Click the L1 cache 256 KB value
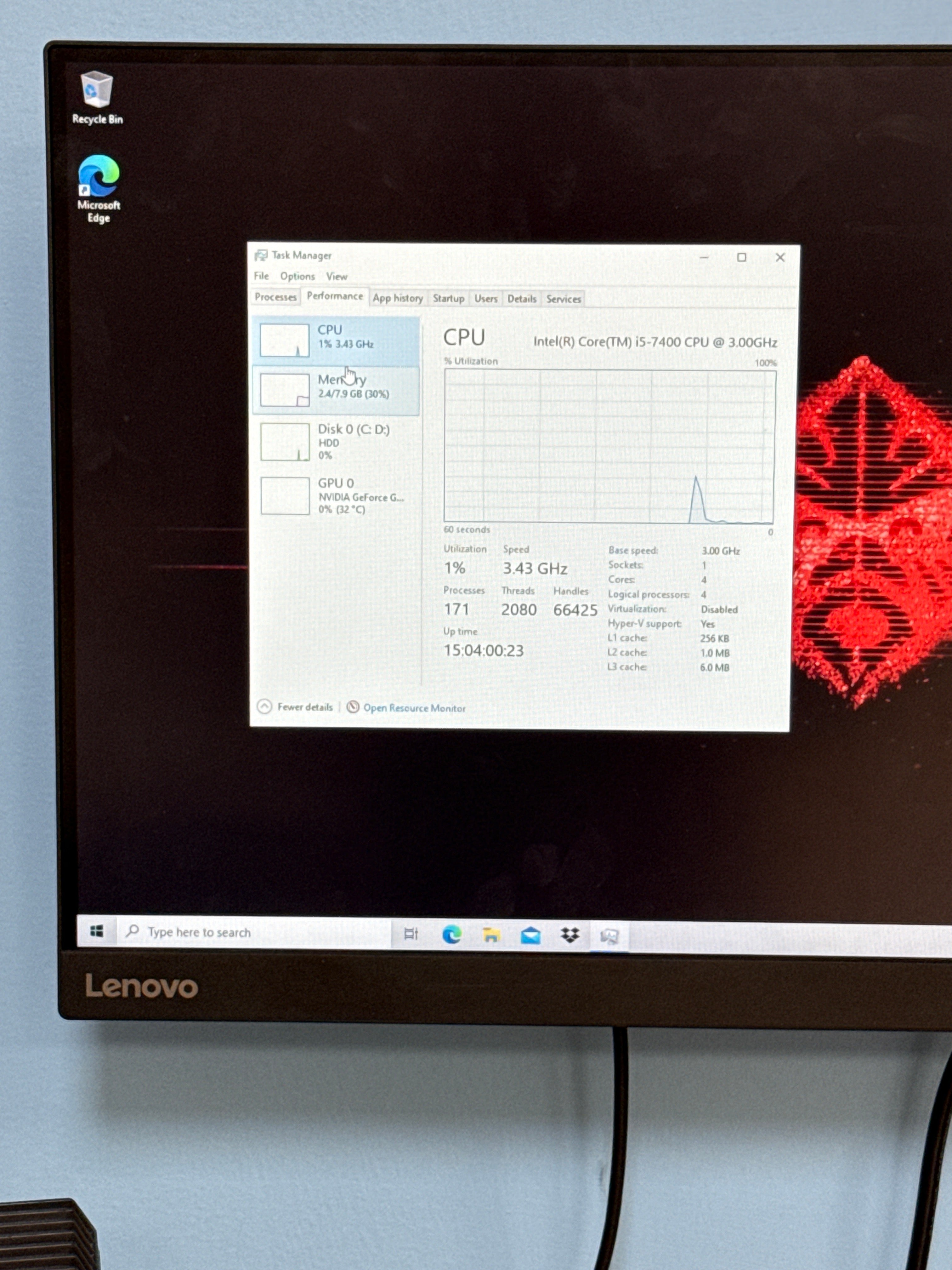The height and width of the screenshot is (1270, 952). point(714,638)
